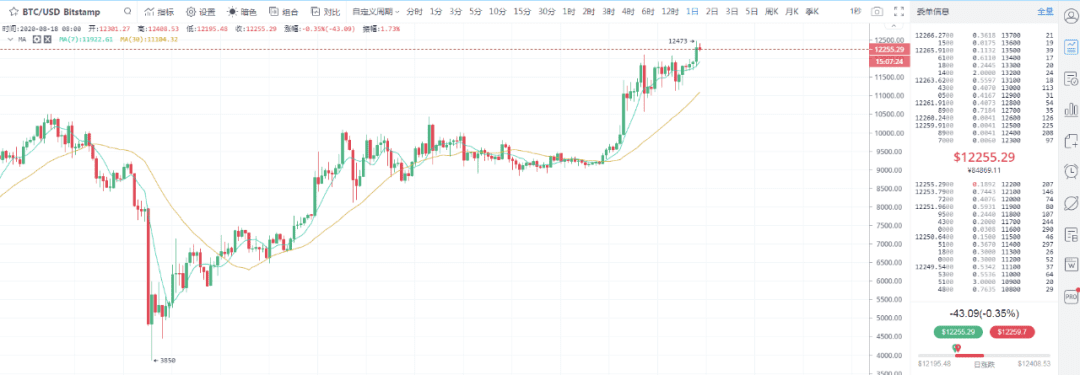Click the 12473 high marker on chart
The image size is (1080, 375).
(681, 42)
